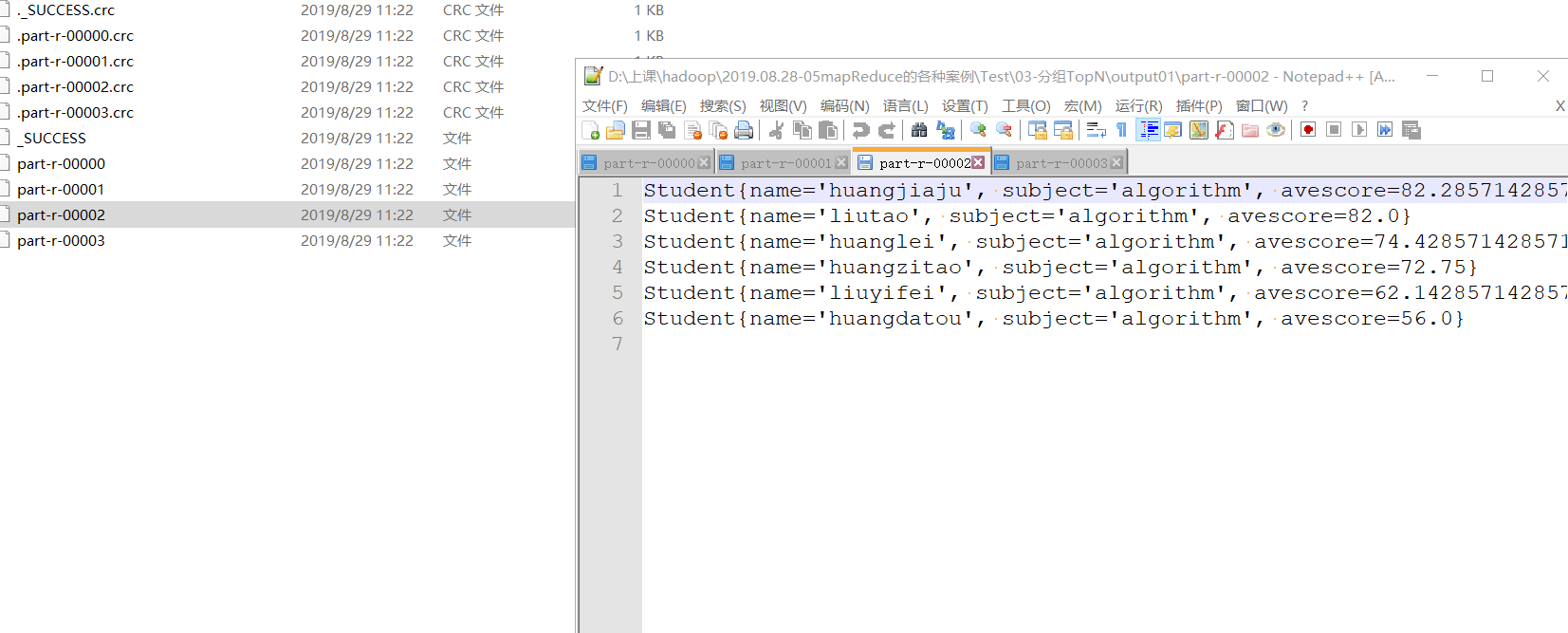Screen dimensions: 1568x633
Task: Toggle file monitoring with eye icon
Action: pos(1276,130)
